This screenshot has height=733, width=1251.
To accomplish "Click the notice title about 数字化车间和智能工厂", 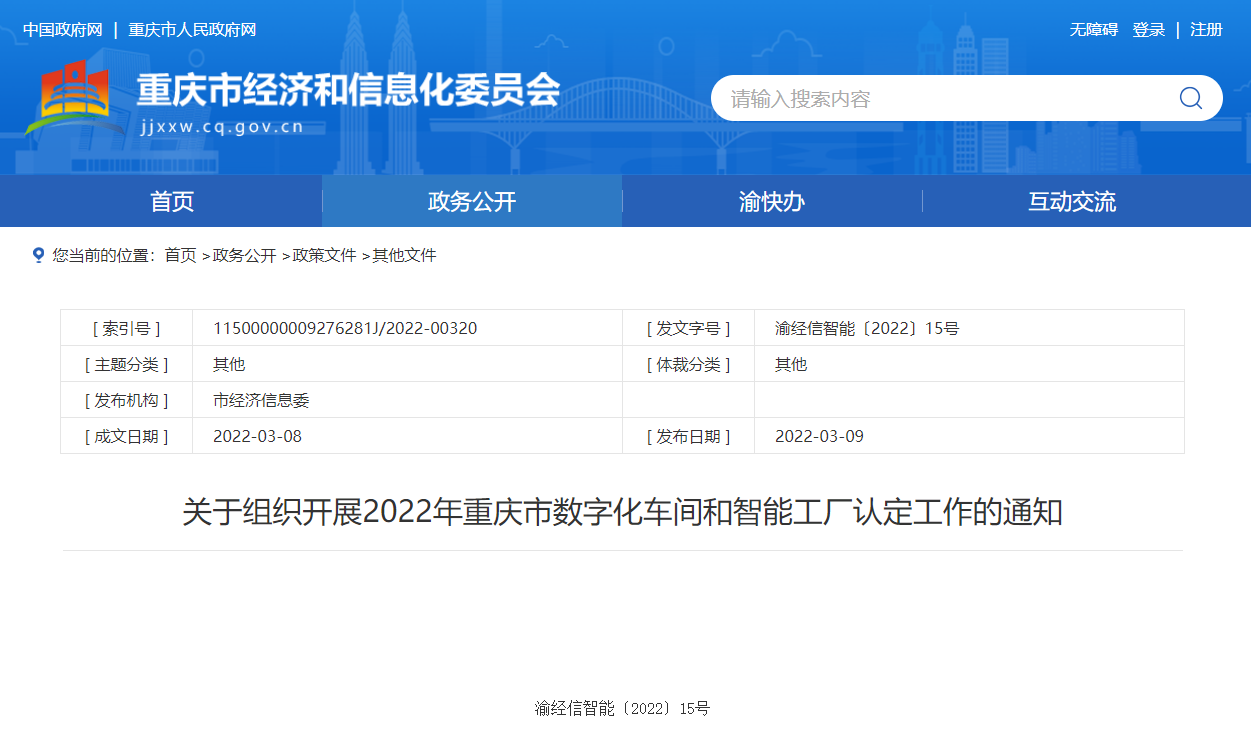I will click(x=622, y=513).
